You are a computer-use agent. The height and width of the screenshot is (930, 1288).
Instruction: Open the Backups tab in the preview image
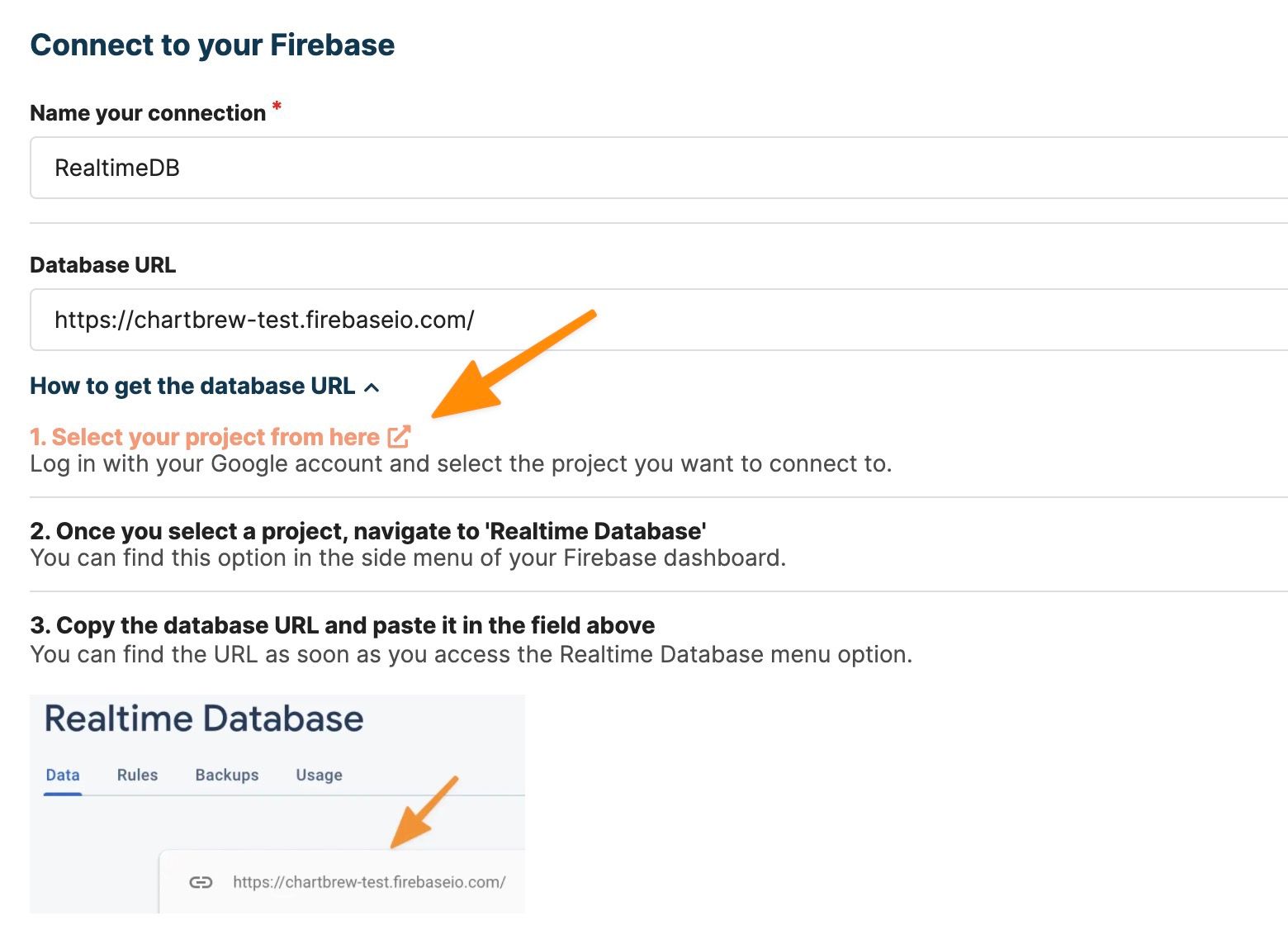[227, 775]
